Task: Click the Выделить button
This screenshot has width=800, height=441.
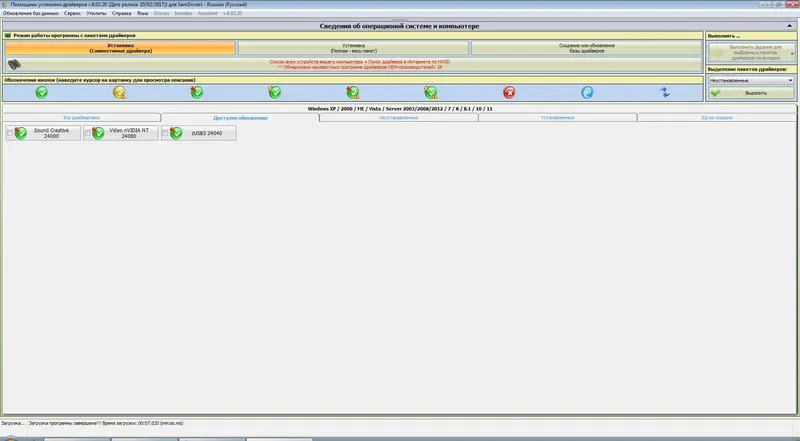Action: 751,93
